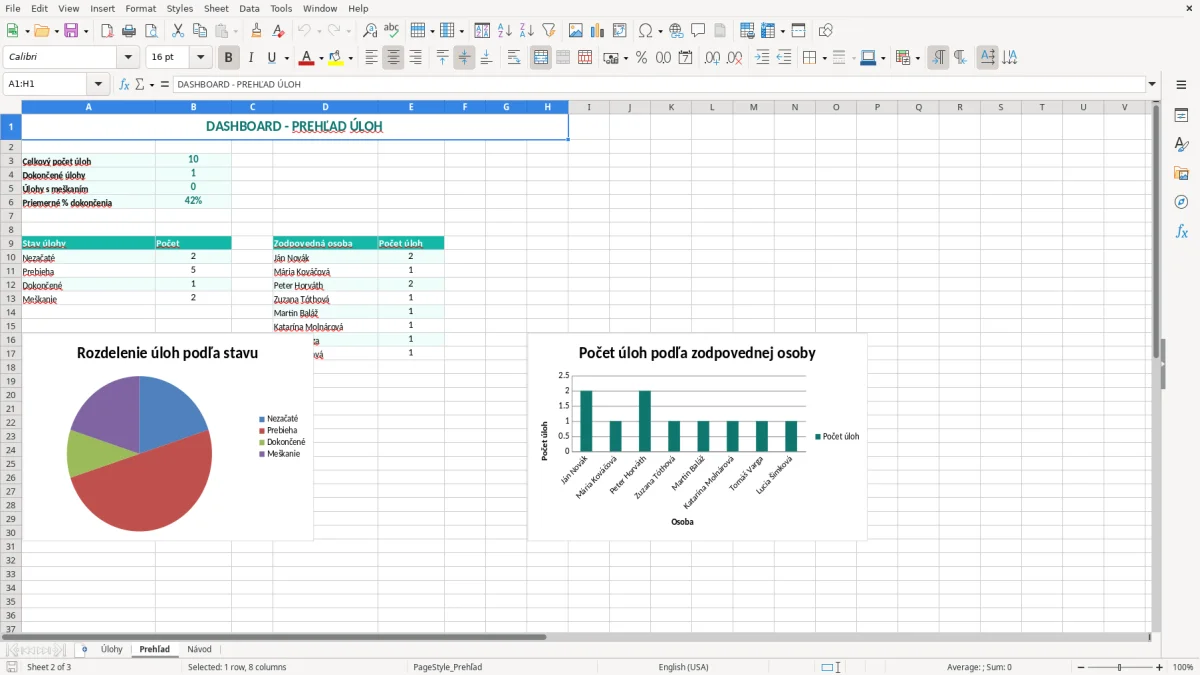This screenshot has width=1200, height=675.
Task: Open sidebar Gallery panel
Action: 1181,174
